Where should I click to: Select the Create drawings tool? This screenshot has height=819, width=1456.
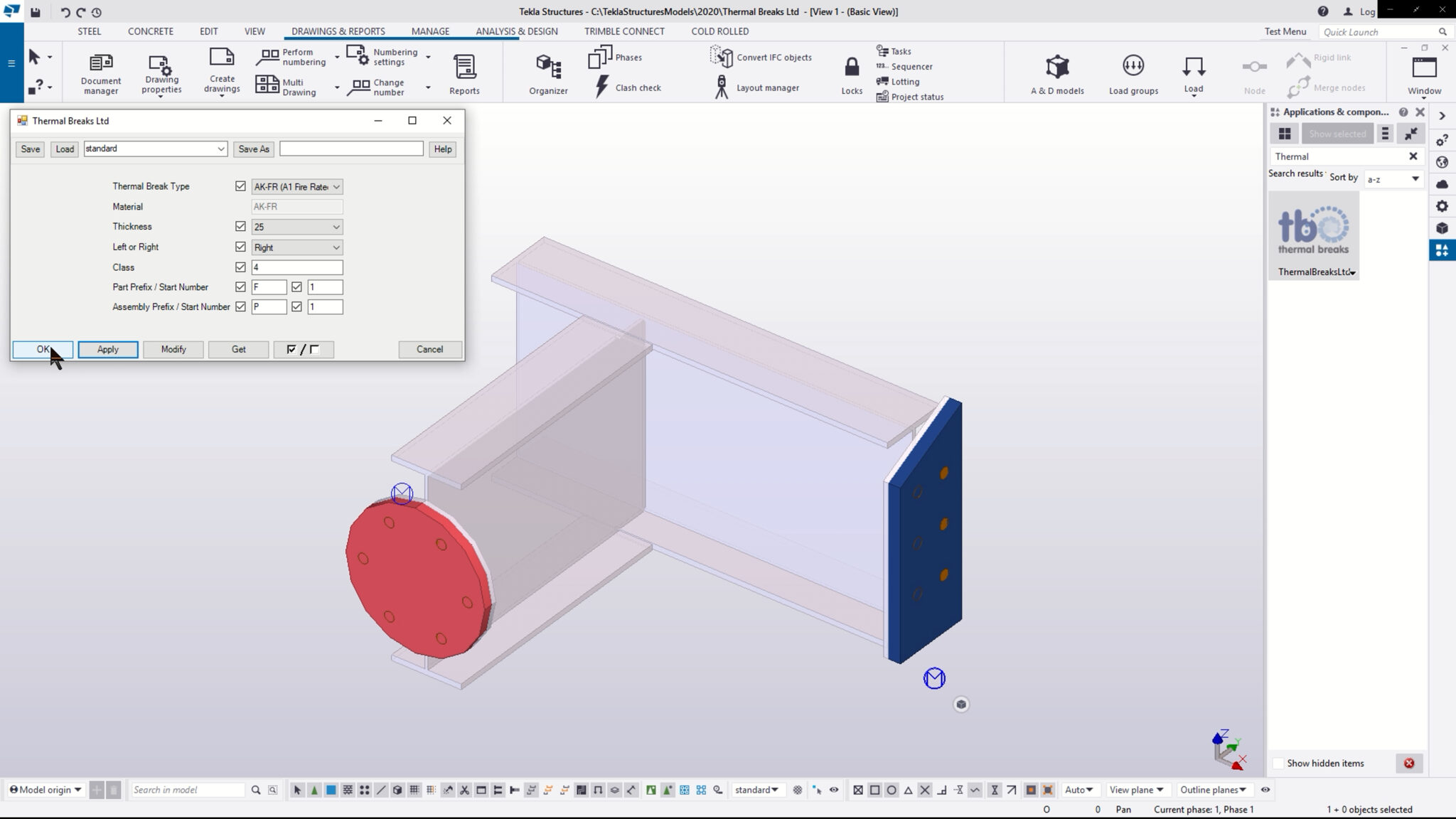click(x=221, y=71)
